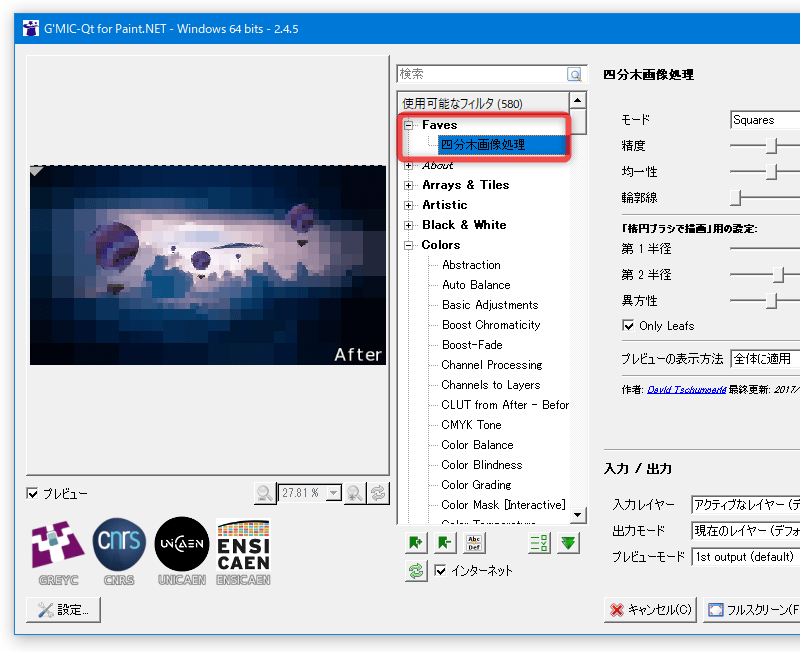800x652 pixels.
Task: Click the search magnifier icon in filter search
Action: [574, 74]
